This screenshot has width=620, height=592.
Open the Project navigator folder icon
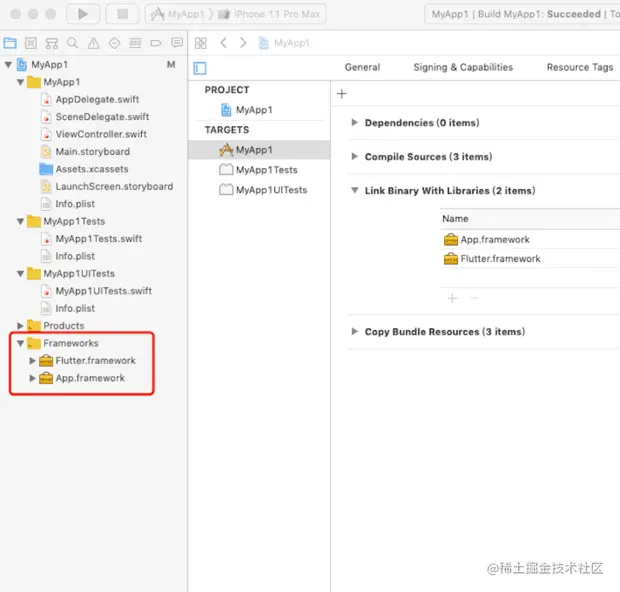point(10,43)
